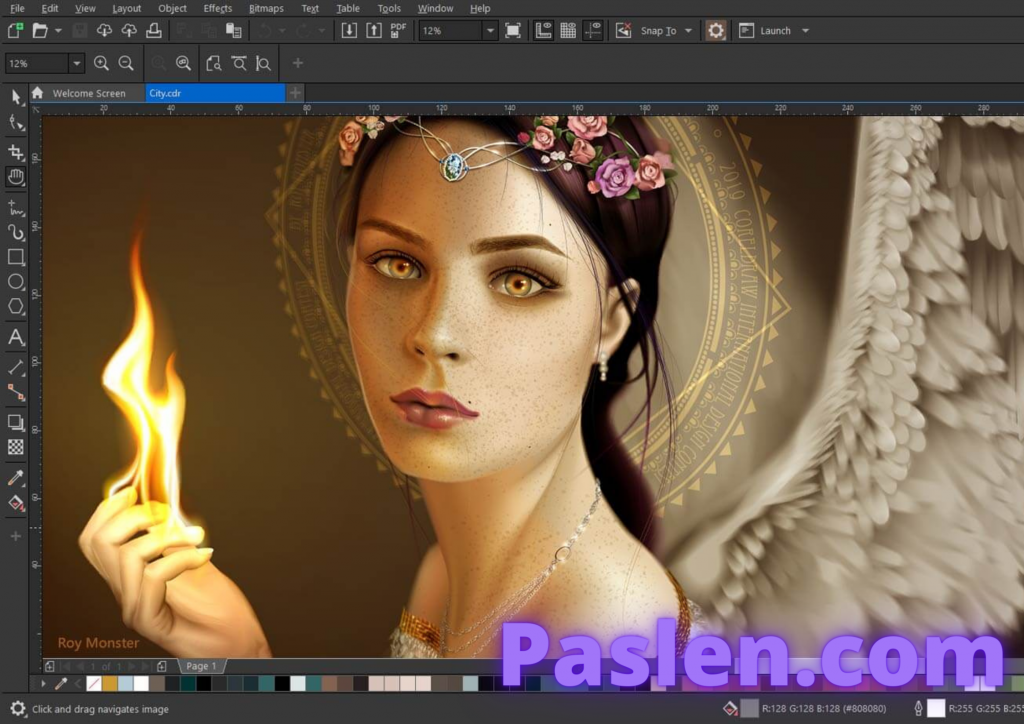
Task: Zoom to all objects
Action: (184, 63)
